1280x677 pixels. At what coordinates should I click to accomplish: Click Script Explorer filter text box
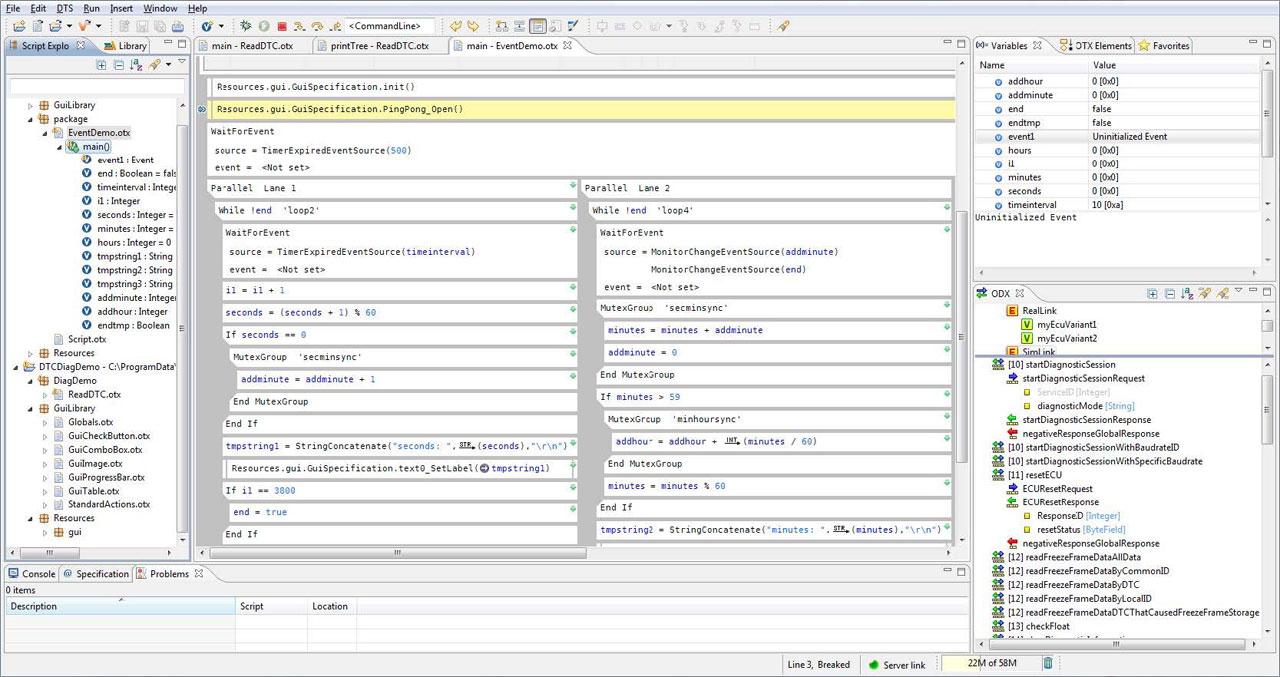coord(97,87)
